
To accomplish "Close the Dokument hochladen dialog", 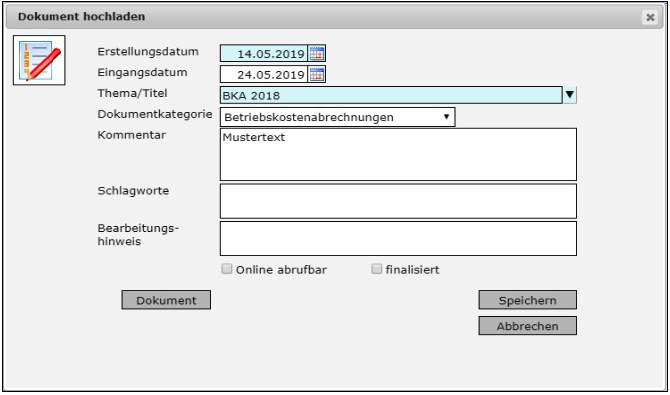I will click(650, 17).
